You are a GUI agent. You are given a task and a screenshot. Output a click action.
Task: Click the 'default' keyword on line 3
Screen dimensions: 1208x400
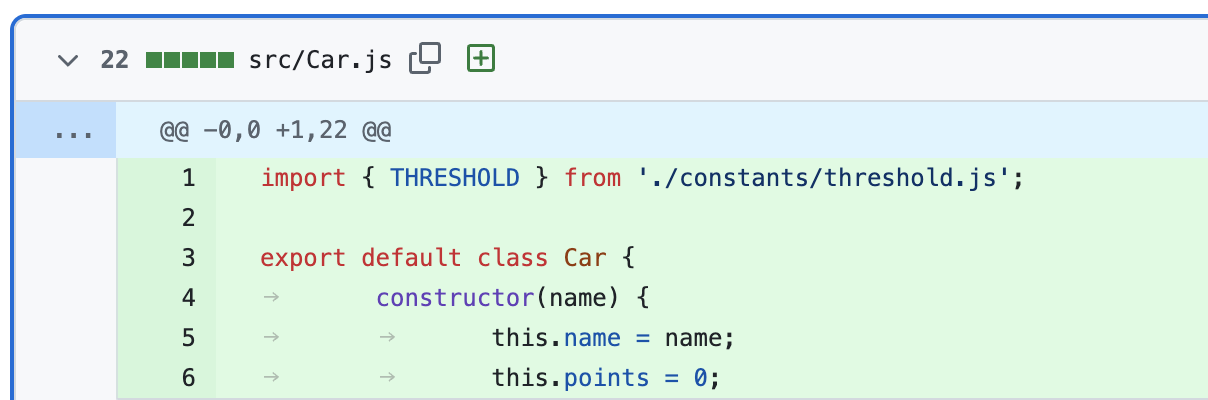(411, 258)
